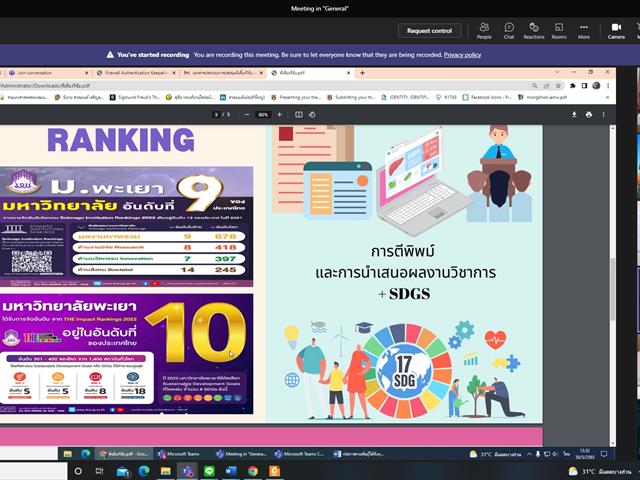This screenshot has height=480, width=640.
Task: Click the PDF page number field
Action: 217,115
